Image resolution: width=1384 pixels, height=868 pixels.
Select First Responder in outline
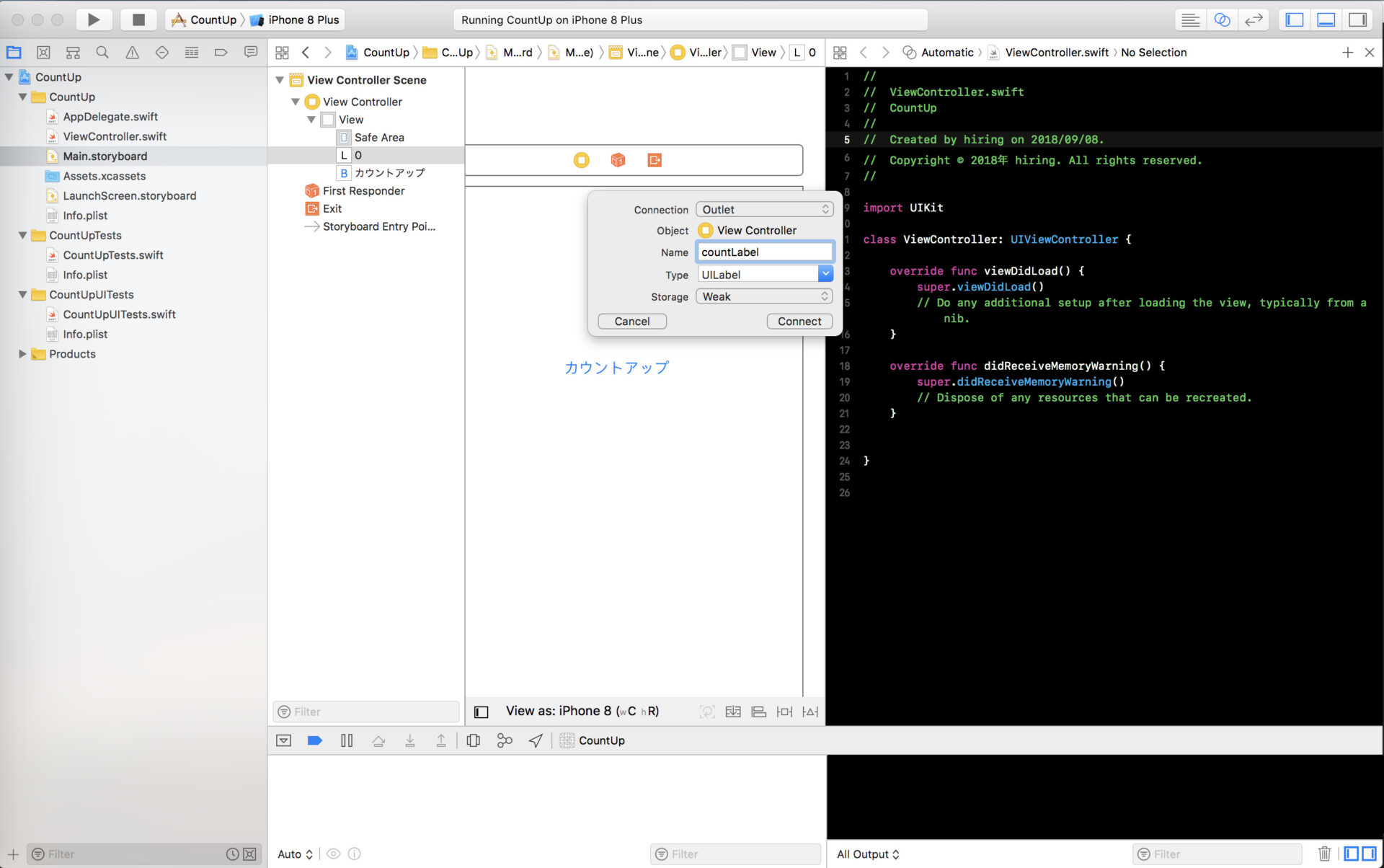[363, 191]
